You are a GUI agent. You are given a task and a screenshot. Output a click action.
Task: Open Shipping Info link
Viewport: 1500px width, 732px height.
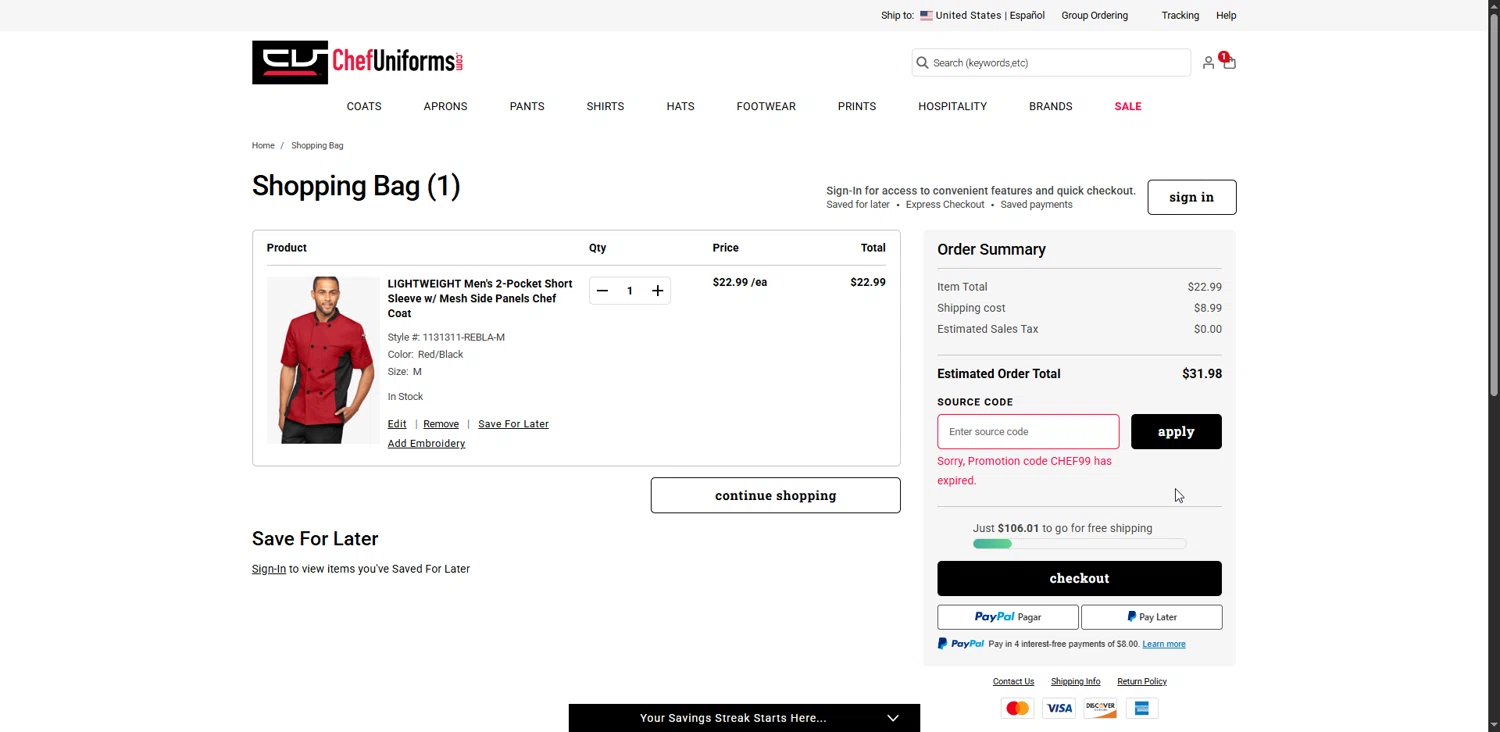coord(1075,682)
